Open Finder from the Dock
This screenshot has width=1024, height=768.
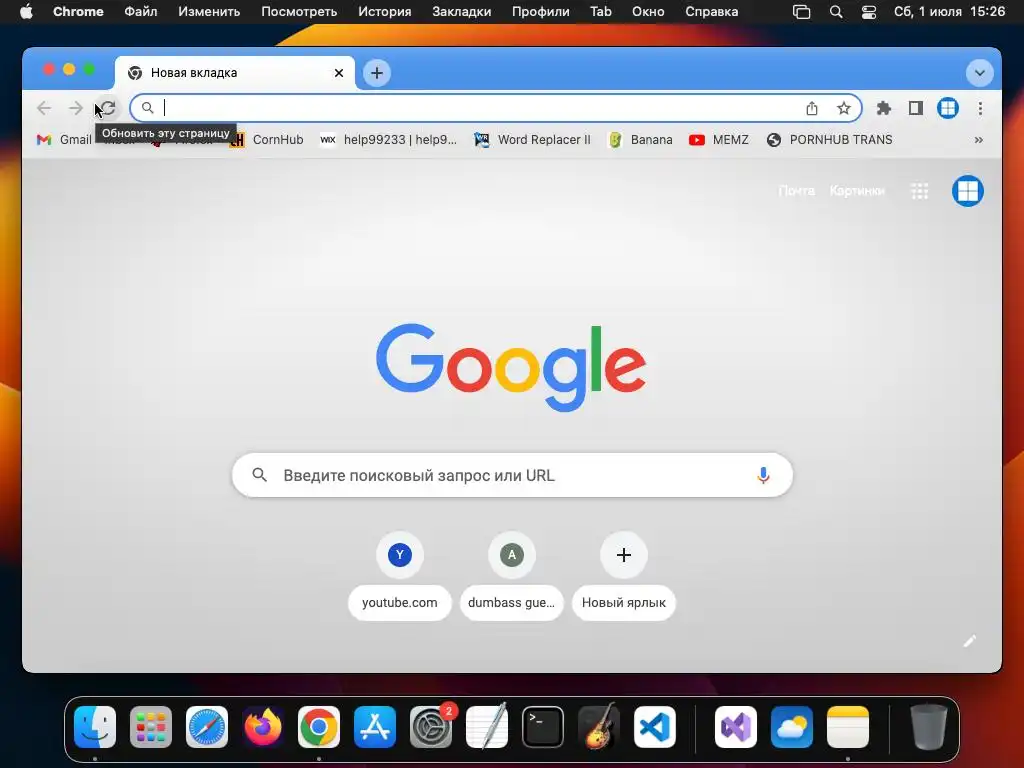tap(95, 727)
